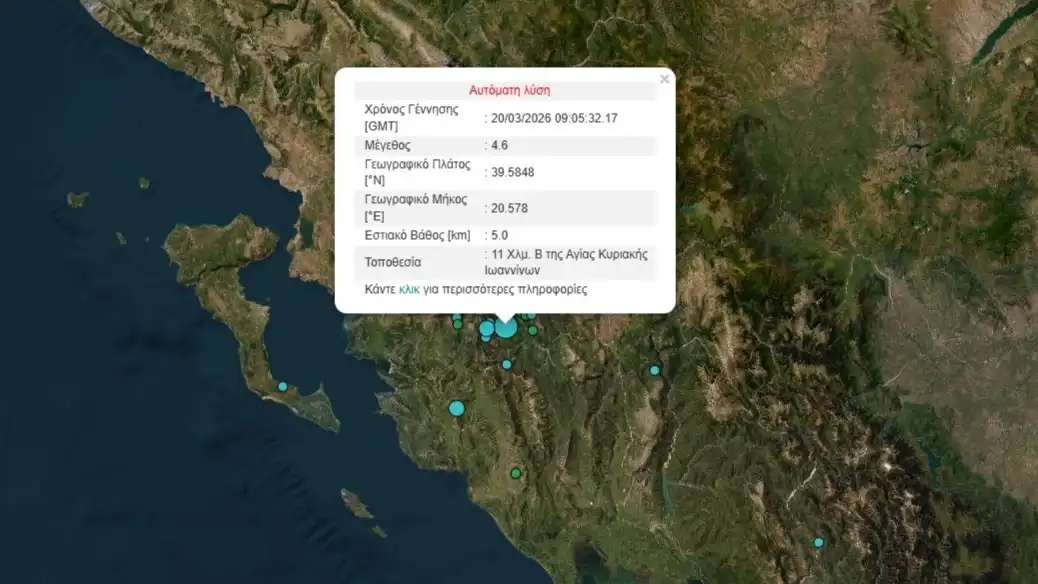The width and height of the screenshot is (1038, 584).
Task: Click the medium cyan marker left of the largest one
Action: point(487,328)
